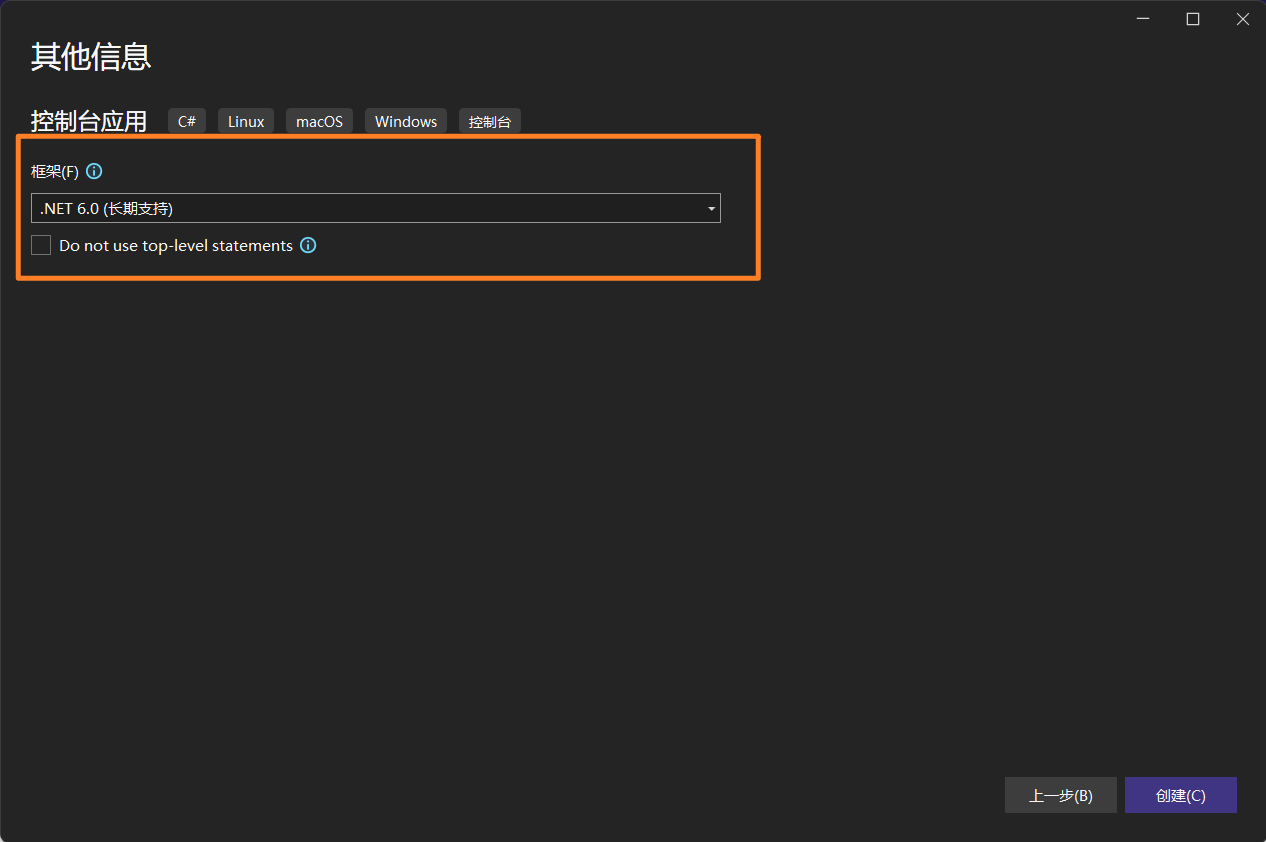Screen dimensions: 1266x842
Task: Enable the Do not use top-level statements checkbox
Action: pos(41,245)
